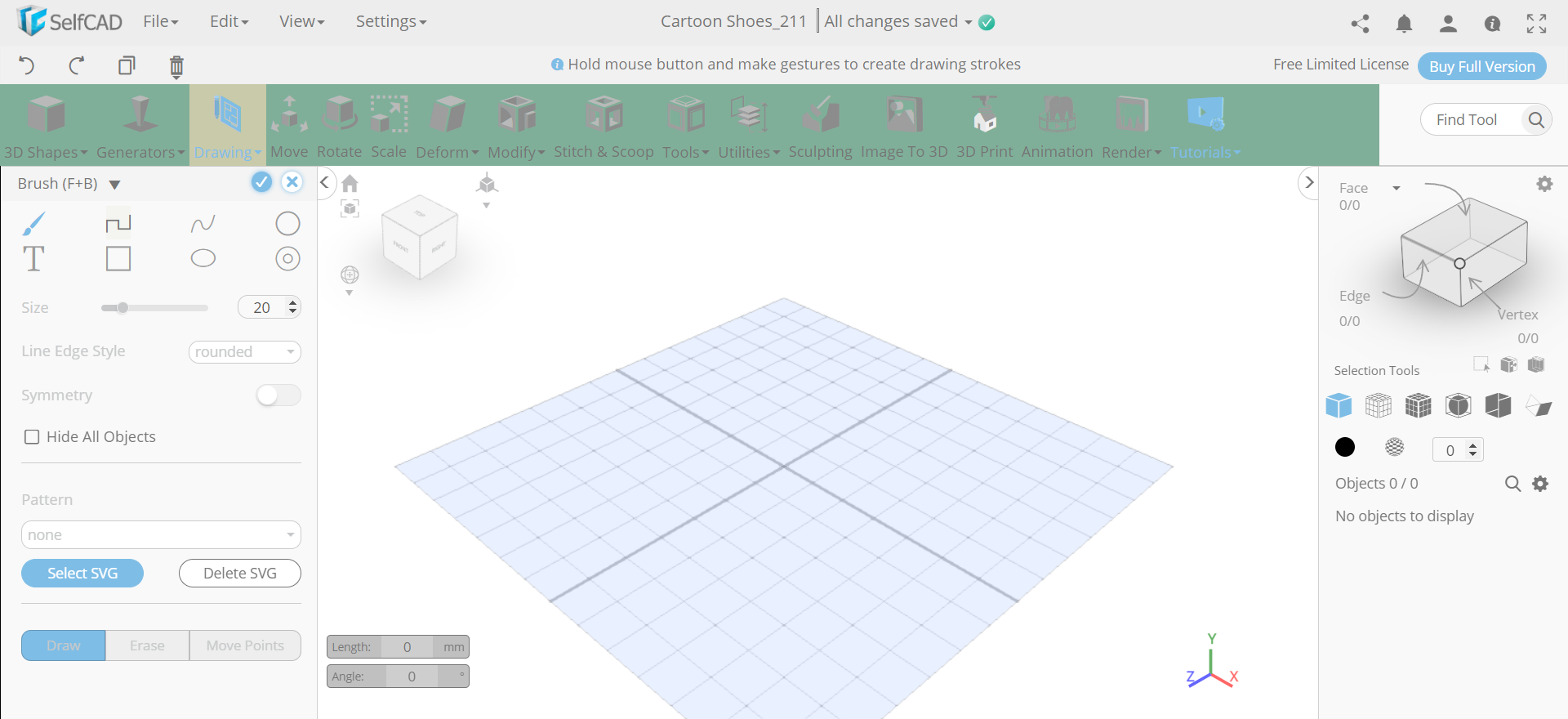The height and width of the screenshot is (719, 1568).
Task: Select the Spline curve tool
Action: tap(203, 223)
